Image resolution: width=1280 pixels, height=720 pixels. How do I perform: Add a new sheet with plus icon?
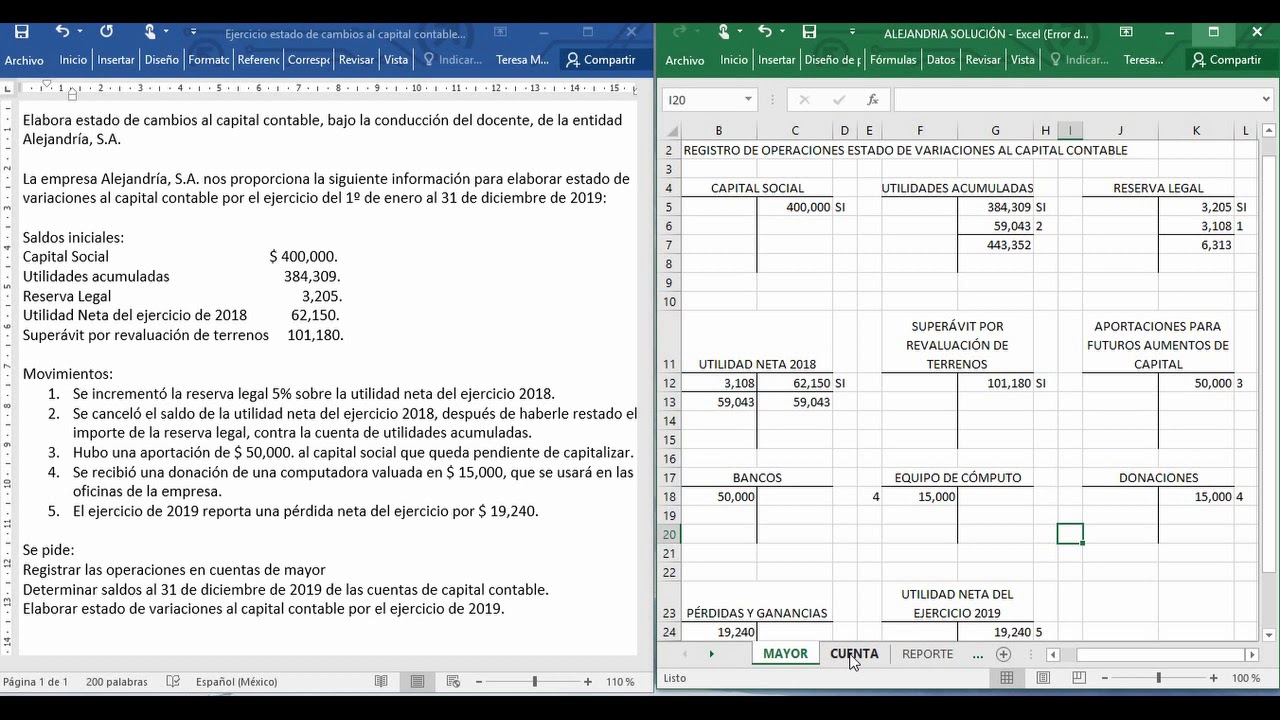[x=1003, y=654]
